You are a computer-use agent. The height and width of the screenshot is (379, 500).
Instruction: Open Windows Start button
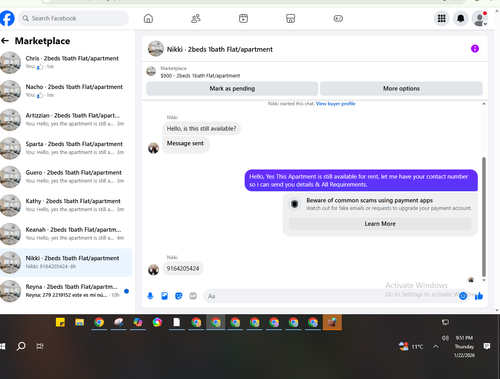3,346
